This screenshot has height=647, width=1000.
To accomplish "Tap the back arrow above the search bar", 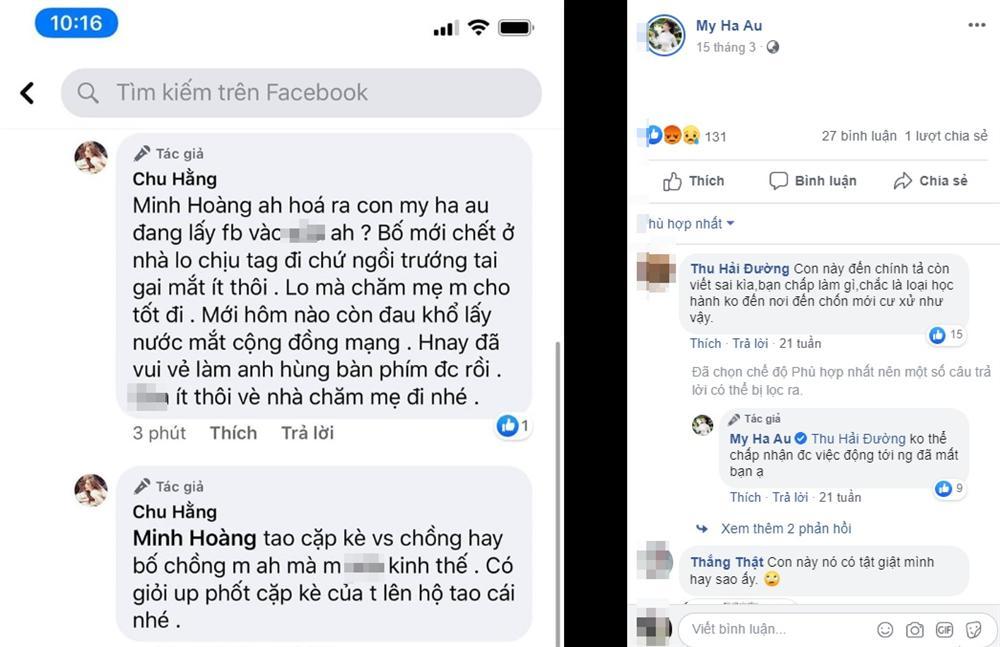I will point(27,92).
